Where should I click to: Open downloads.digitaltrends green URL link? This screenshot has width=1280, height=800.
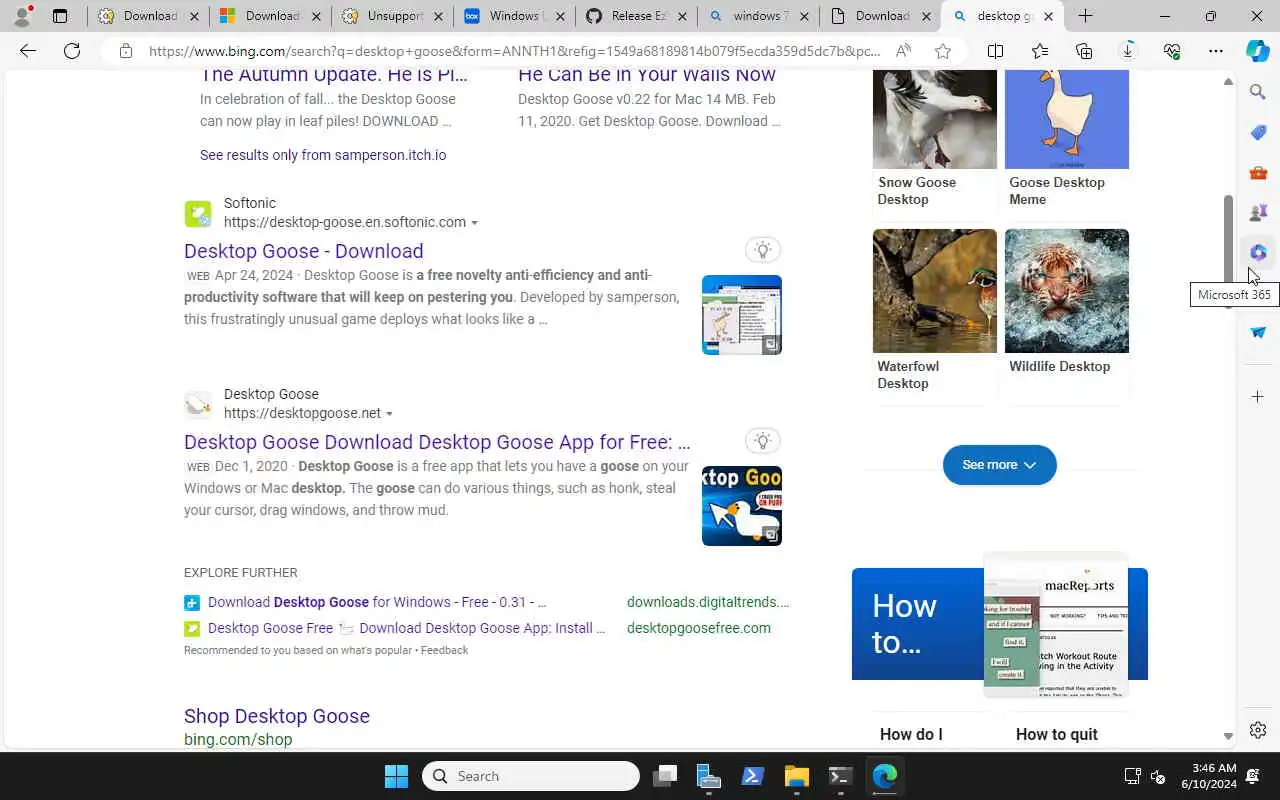click(708, 602)
